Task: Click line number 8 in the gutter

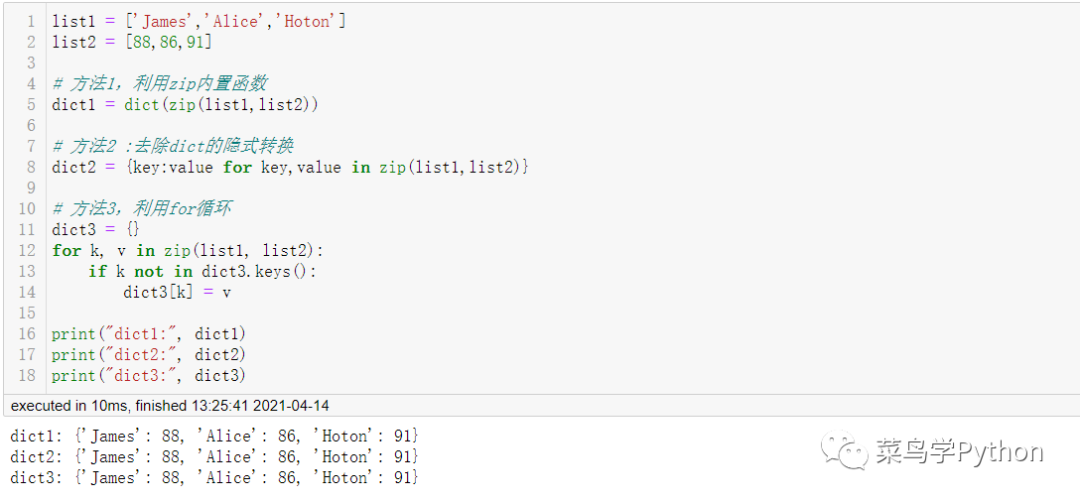Action: [31, 167]
